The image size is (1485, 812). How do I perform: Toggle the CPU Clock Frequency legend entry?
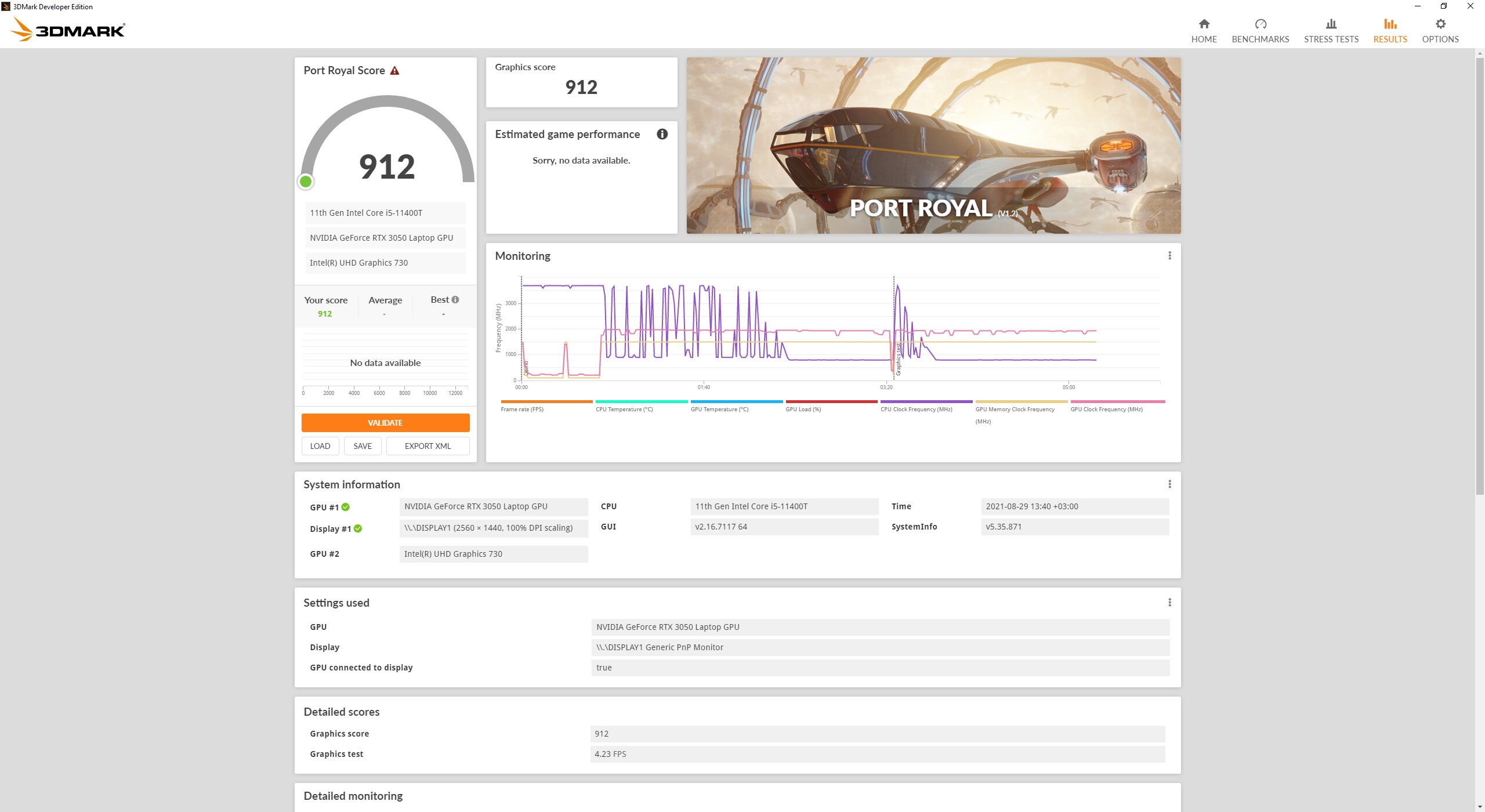point(926,407)
